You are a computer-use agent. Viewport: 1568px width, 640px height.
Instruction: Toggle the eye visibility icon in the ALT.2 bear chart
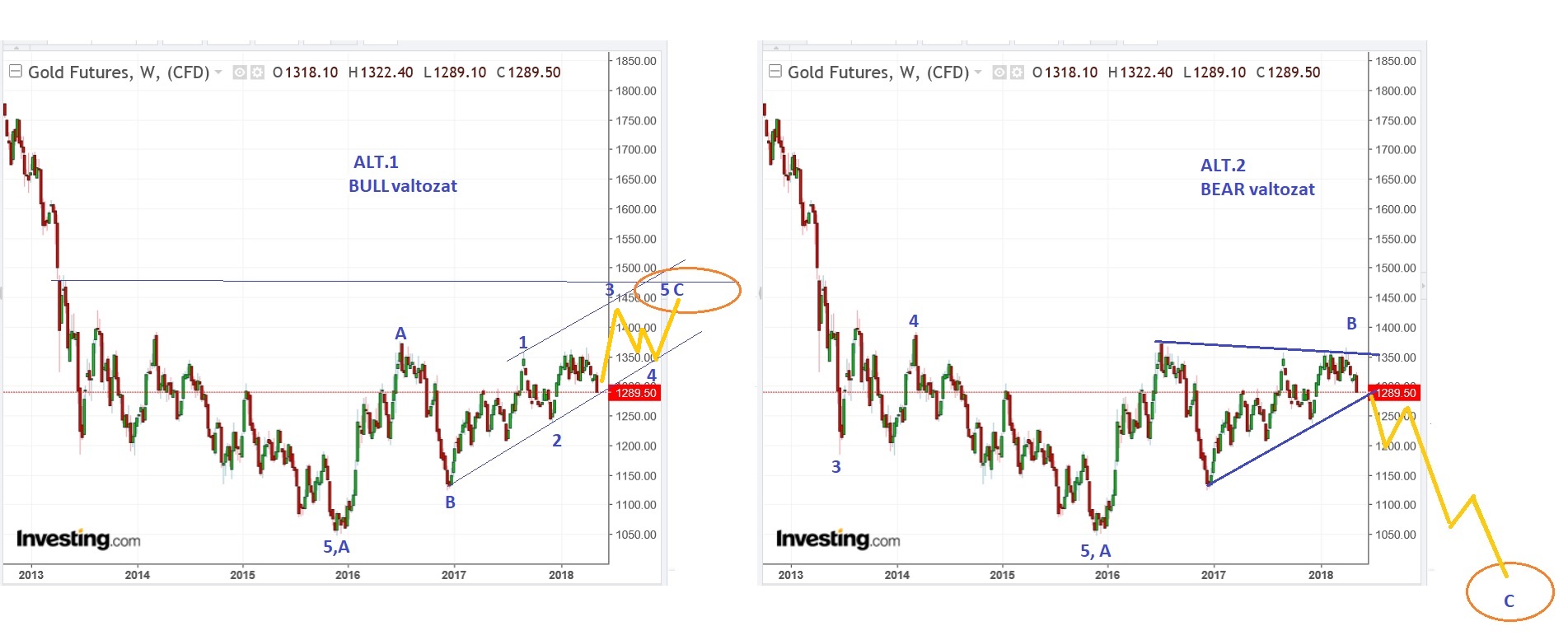click(x=999, y=72)
